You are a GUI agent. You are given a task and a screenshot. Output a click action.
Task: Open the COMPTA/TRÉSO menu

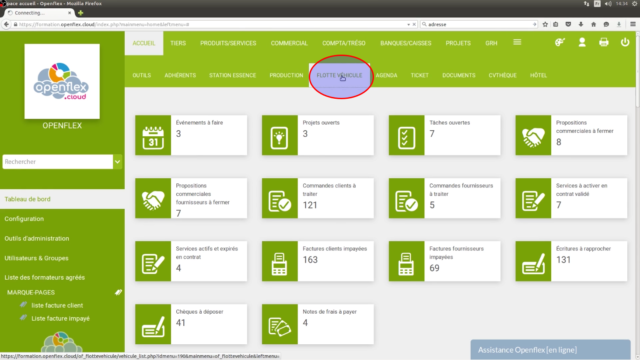344,43
